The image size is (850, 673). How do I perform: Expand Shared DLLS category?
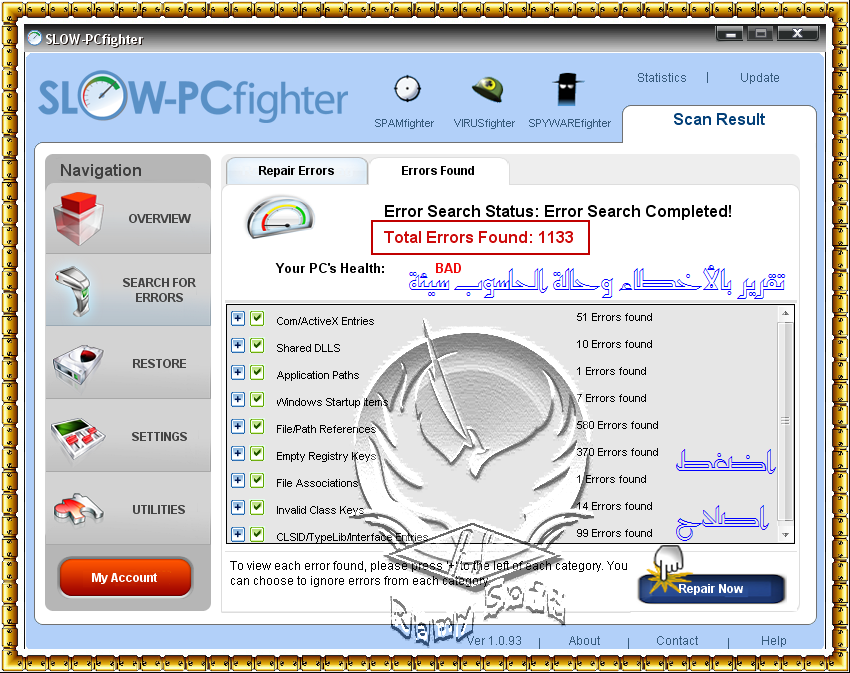237,345
